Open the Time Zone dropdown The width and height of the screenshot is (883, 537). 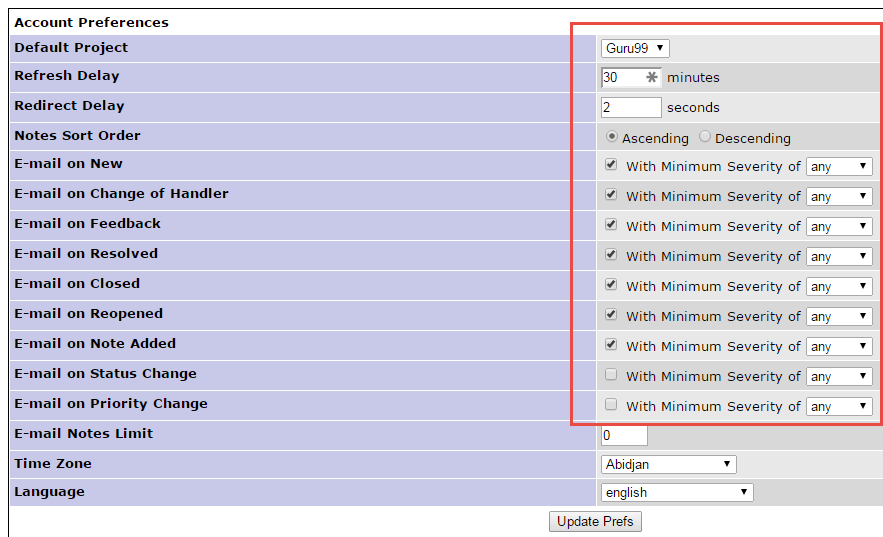[668, 464]
